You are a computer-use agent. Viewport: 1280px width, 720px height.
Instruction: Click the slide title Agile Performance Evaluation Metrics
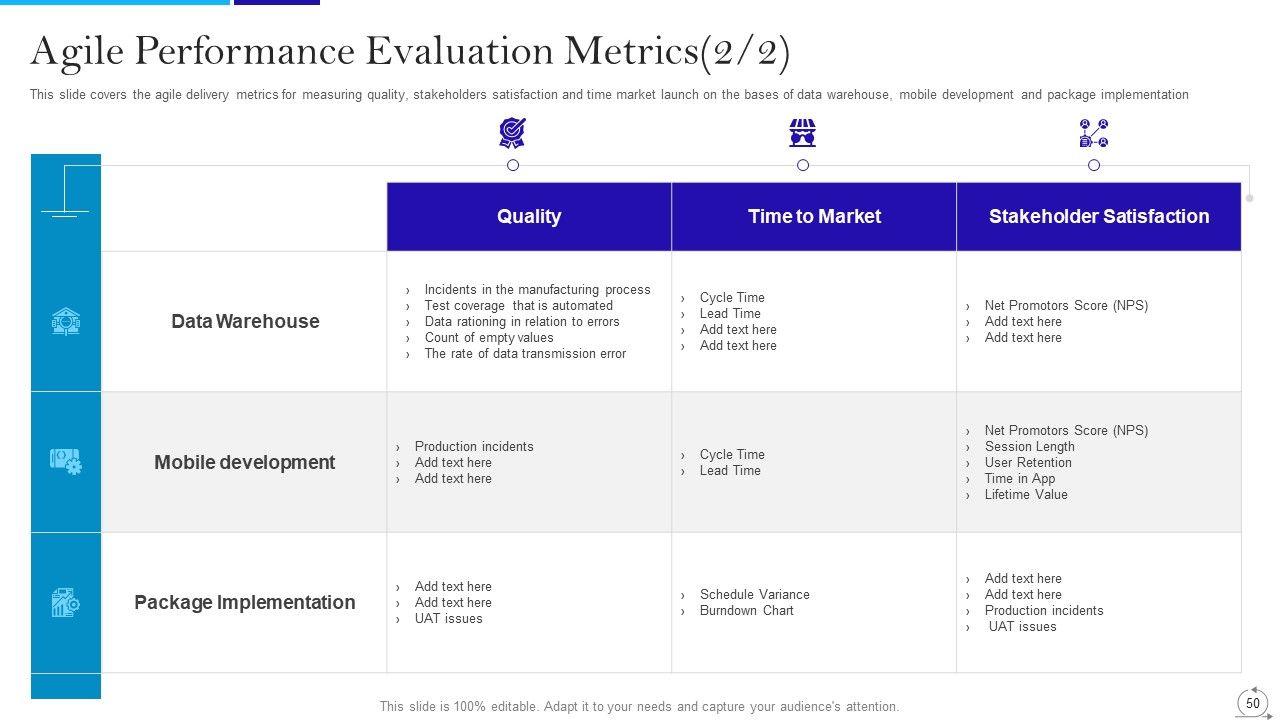pos(410,52)
